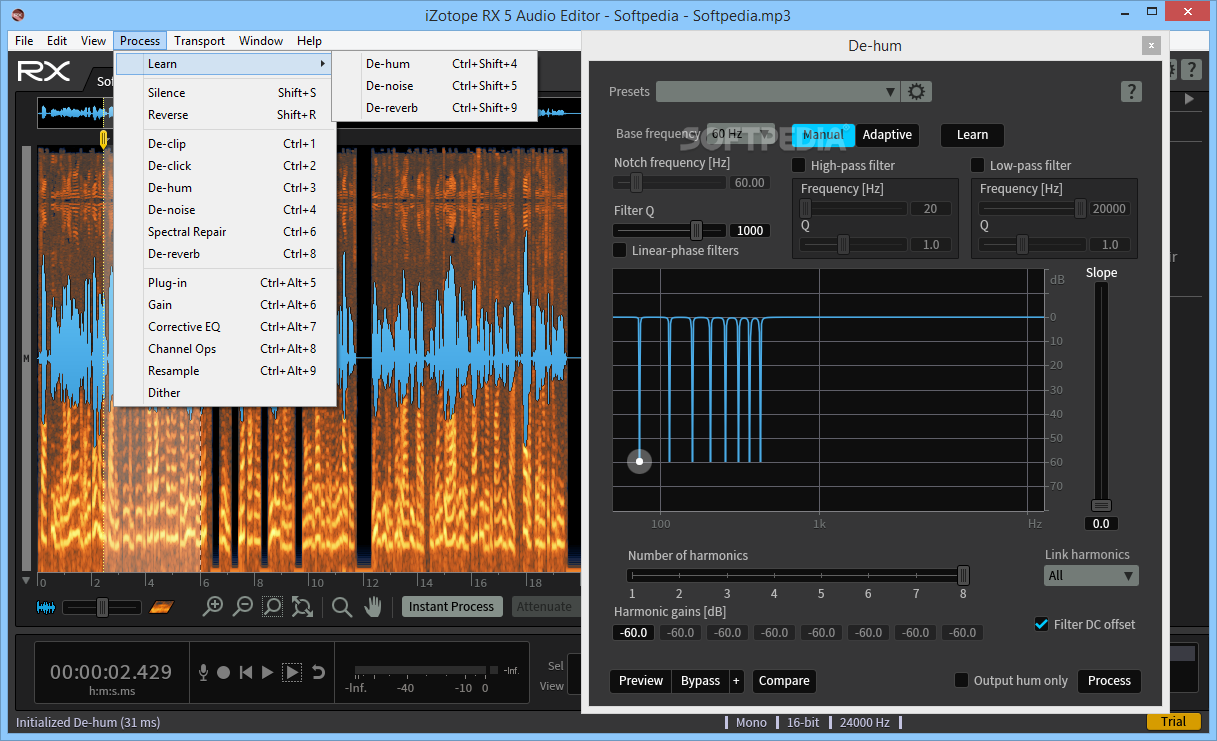
Task: Click the Compare button
Action: [784, 681]
